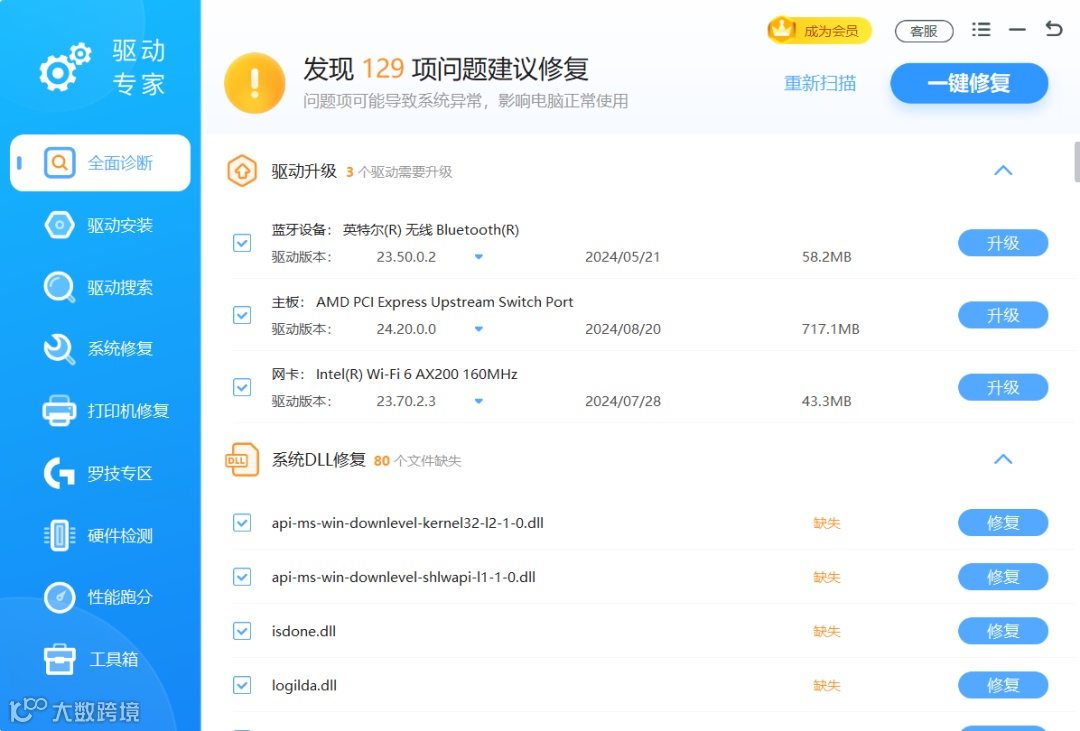Upgrade the AMD PCI Express driver
The width and height of the screenshot is (1080, 731).
(1003, 316)
